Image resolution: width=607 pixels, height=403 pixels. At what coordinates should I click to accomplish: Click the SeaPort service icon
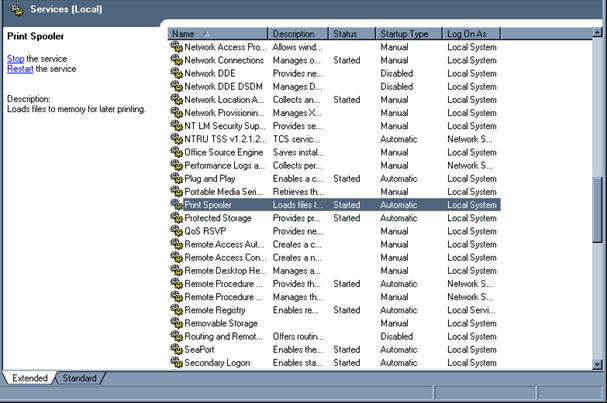pos(176,350)
